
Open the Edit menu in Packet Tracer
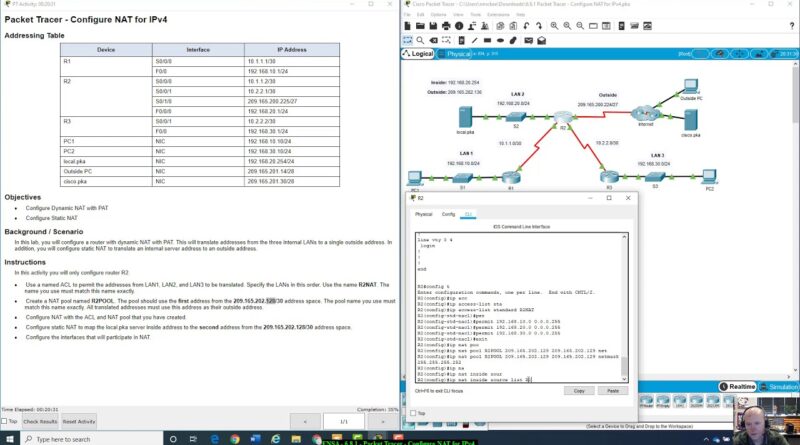pos(421,14)
